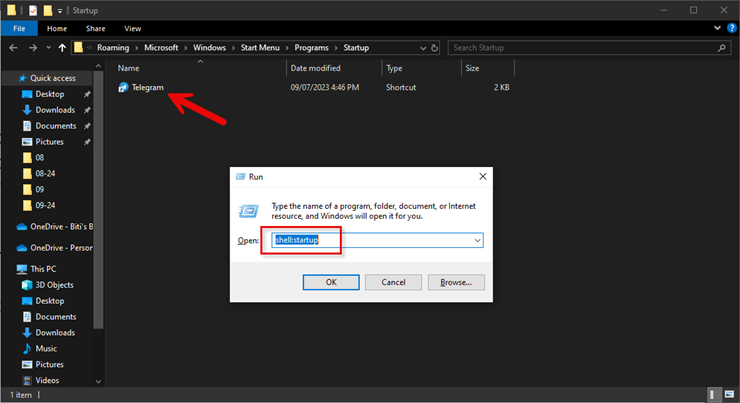Open the Telegram shortcut icon

point(123,88)
